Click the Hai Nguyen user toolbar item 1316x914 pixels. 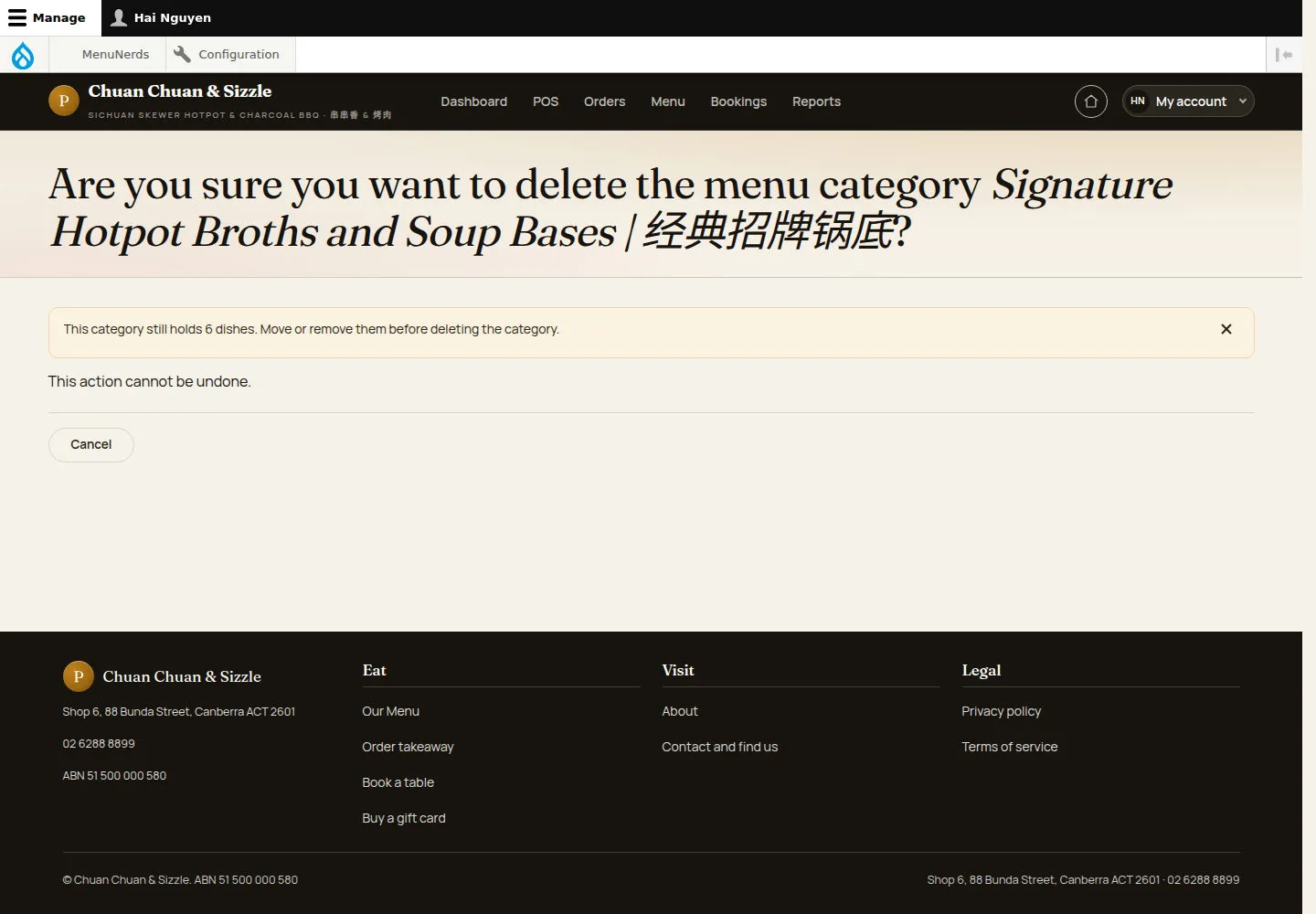[161, 17]
